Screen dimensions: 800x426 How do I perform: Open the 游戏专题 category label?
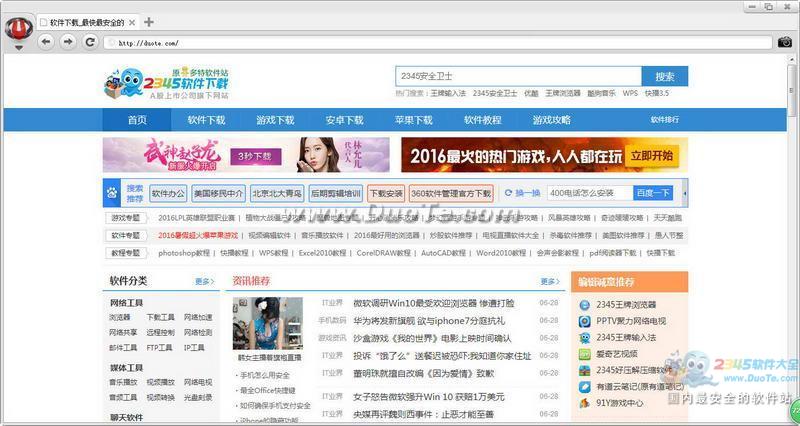click(126, 218)
